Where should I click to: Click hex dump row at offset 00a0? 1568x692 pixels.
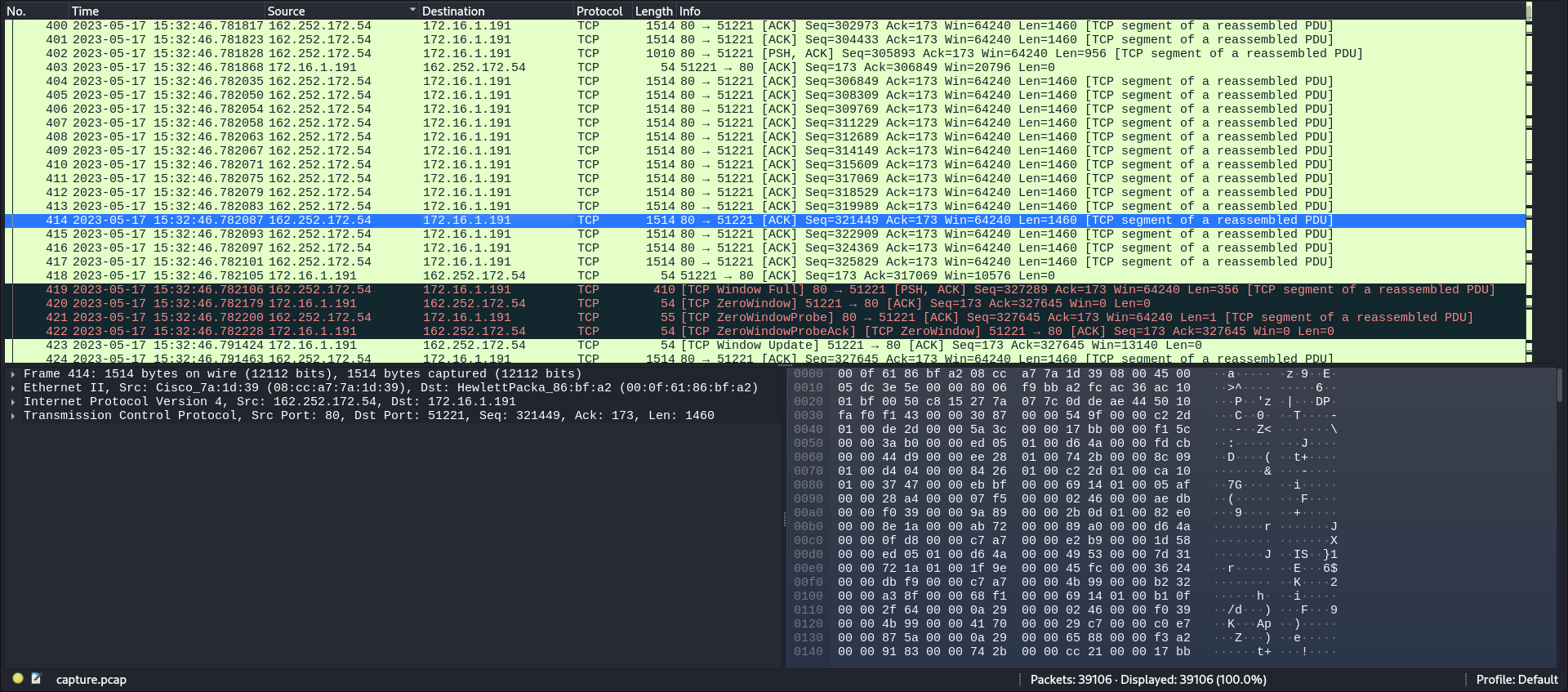click(x=1065, y=513)
